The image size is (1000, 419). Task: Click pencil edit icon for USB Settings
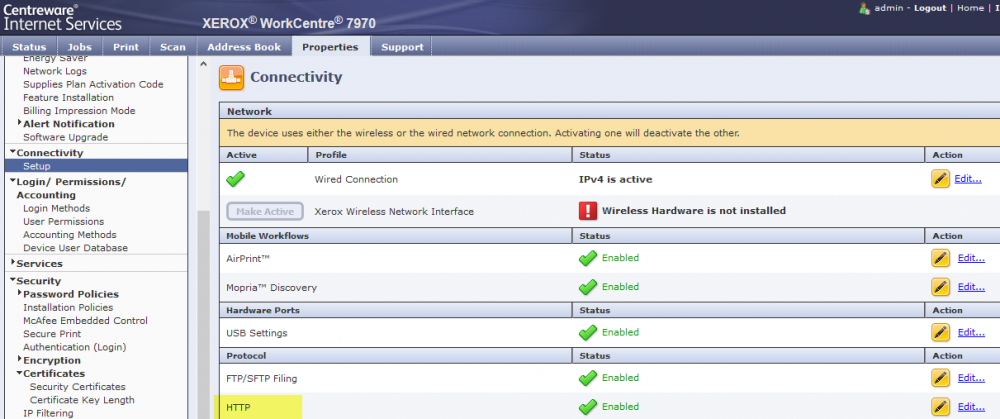tap(940, 333)
